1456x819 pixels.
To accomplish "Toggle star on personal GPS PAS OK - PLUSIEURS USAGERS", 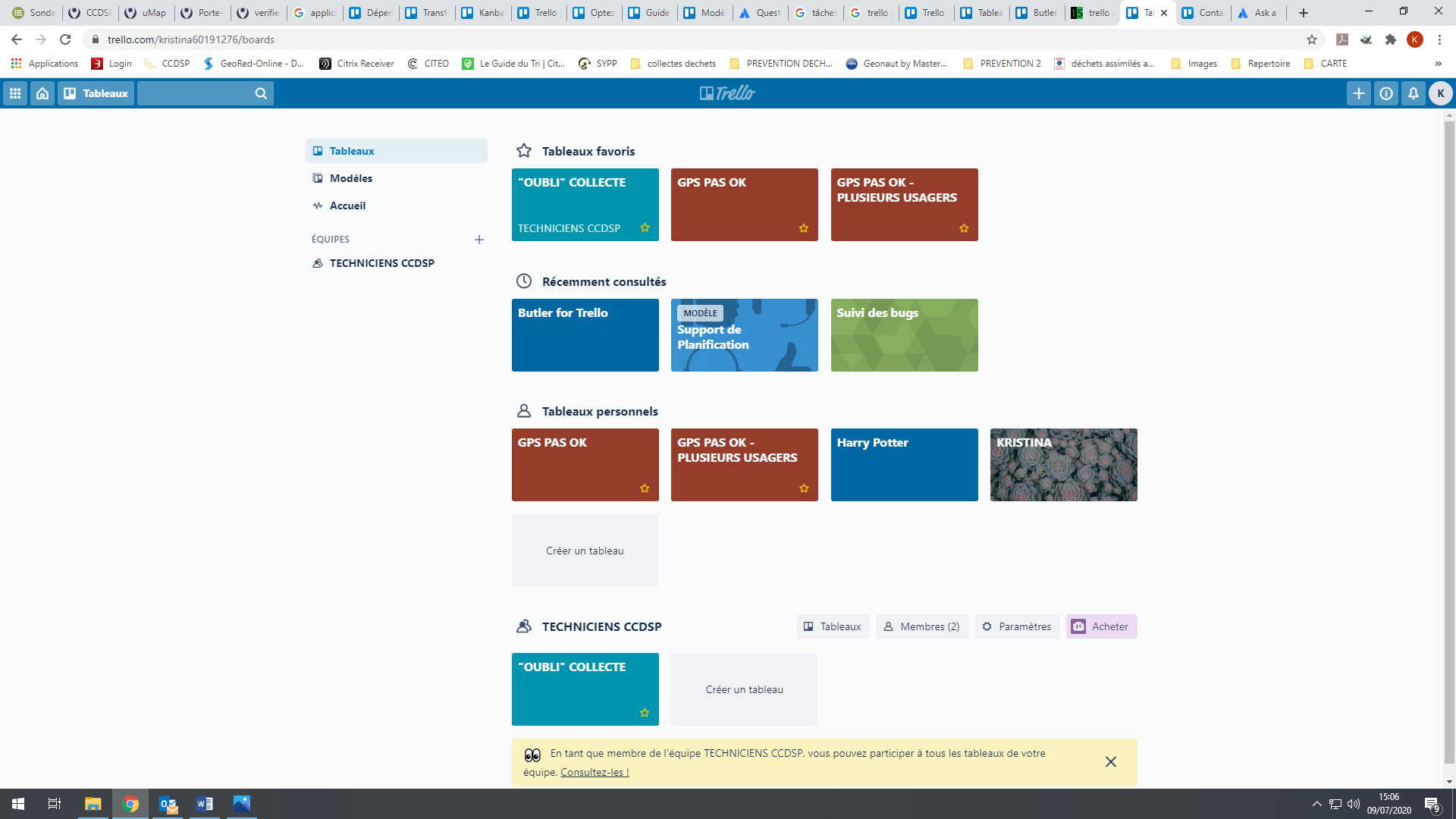I will (804, 488).
